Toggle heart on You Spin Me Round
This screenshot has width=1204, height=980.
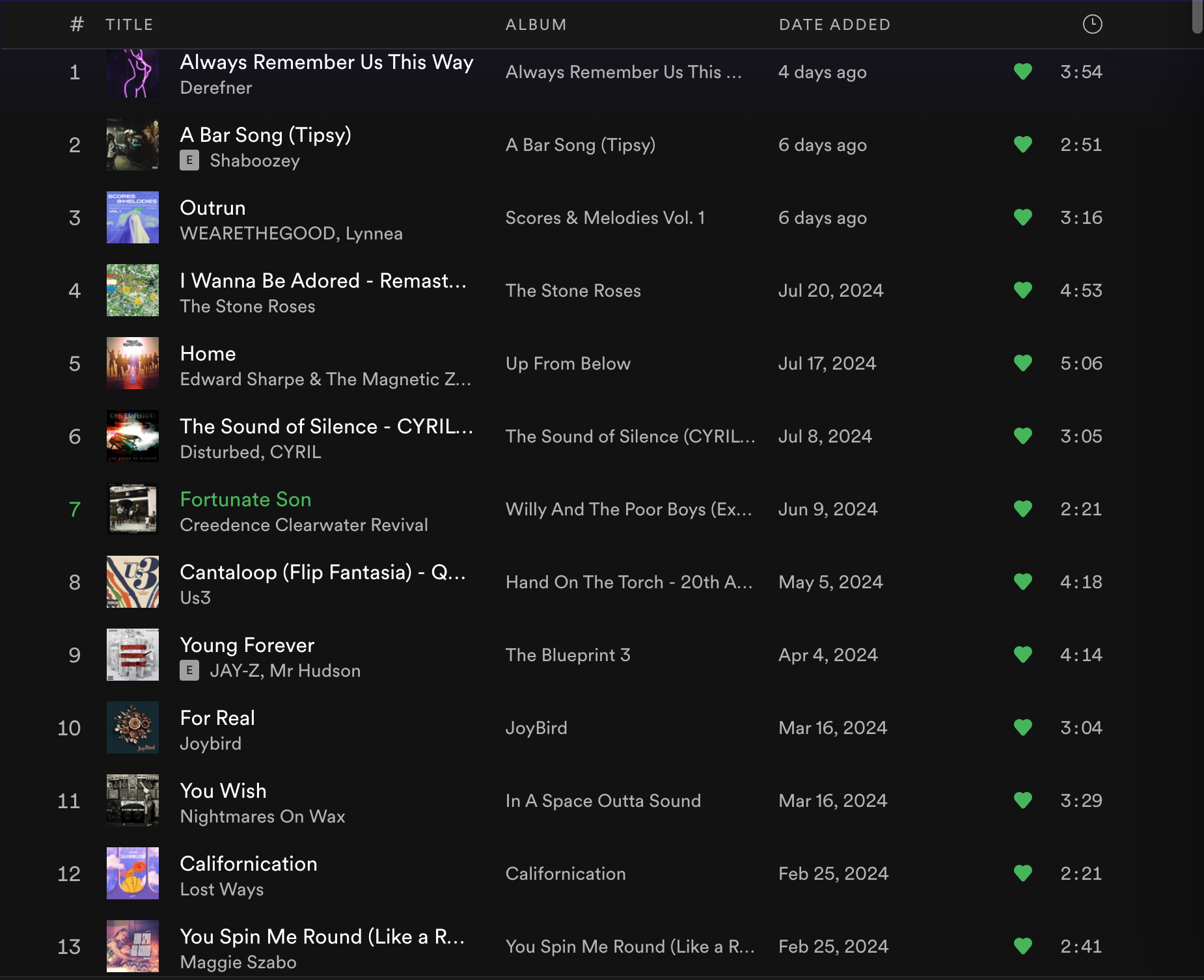pos(1023,946)
